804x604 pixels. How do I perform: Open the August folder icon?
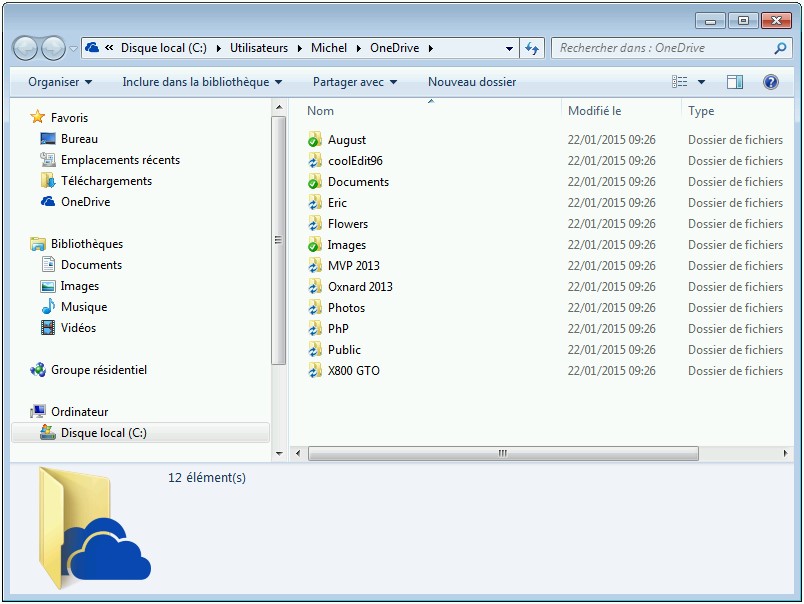tap(314, 140)
